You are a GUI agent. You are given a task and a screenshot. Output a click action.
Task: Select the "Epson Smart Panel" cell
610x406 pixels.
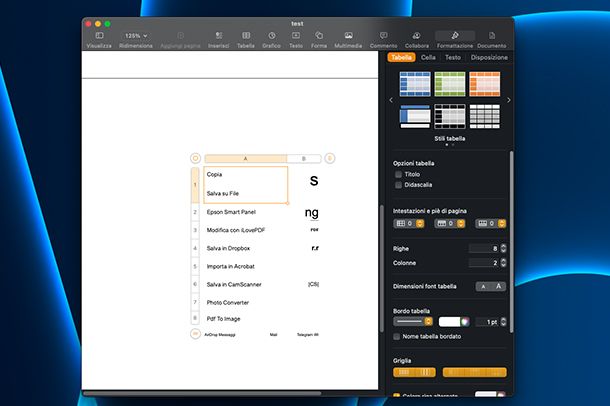[x=245, y=212]
